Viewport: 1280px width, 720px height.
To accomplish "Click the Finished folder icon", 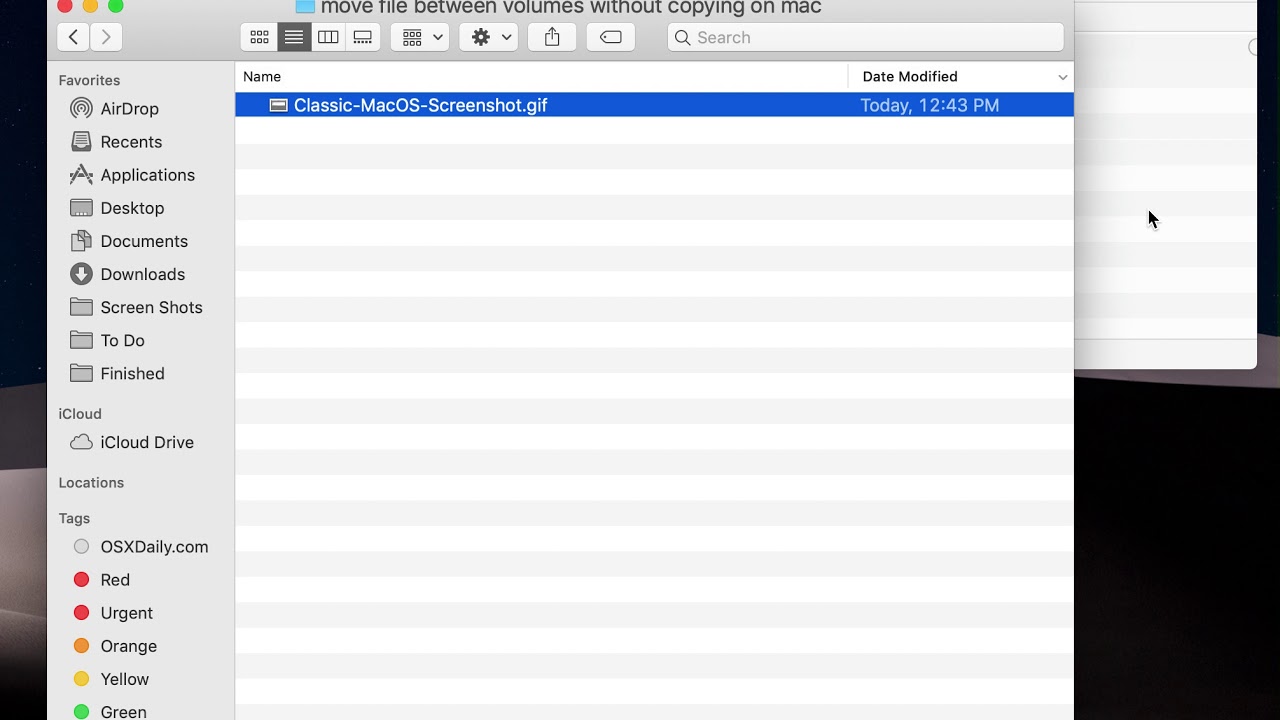I will pos(82,372).
